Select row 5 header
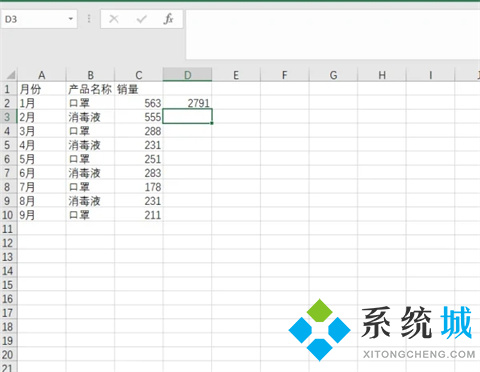Image resolution: width=480 pixels, height=372 pixels. tap(8, 145)
